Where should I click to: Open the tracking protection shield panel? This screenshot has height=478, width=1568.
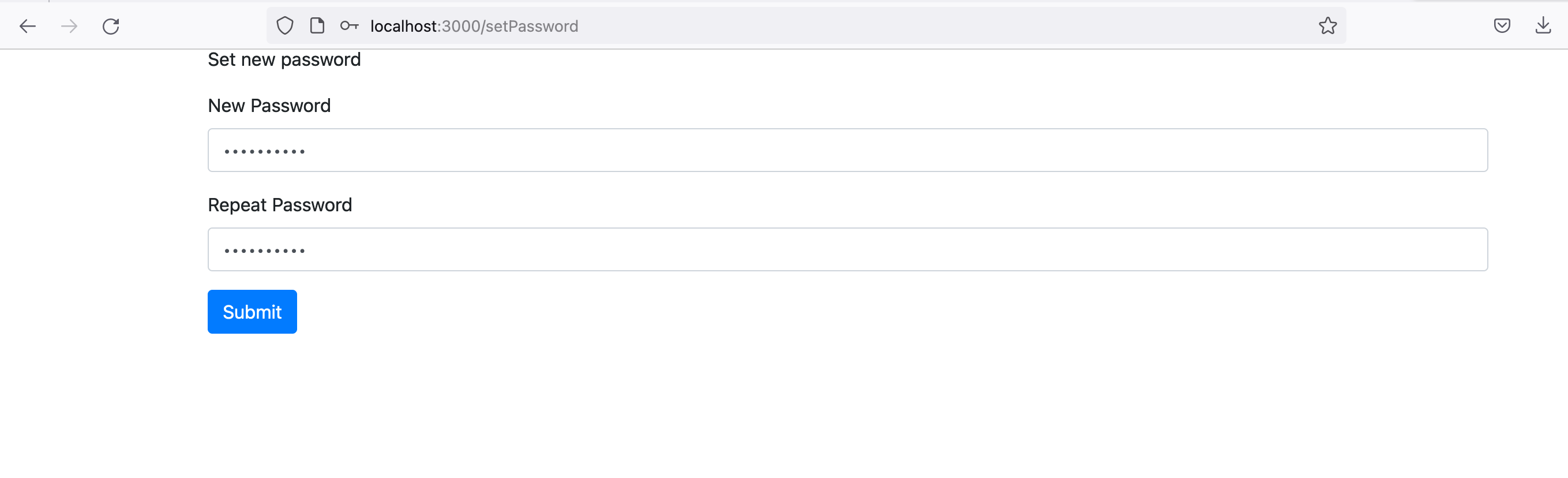[x=285, y=25]
